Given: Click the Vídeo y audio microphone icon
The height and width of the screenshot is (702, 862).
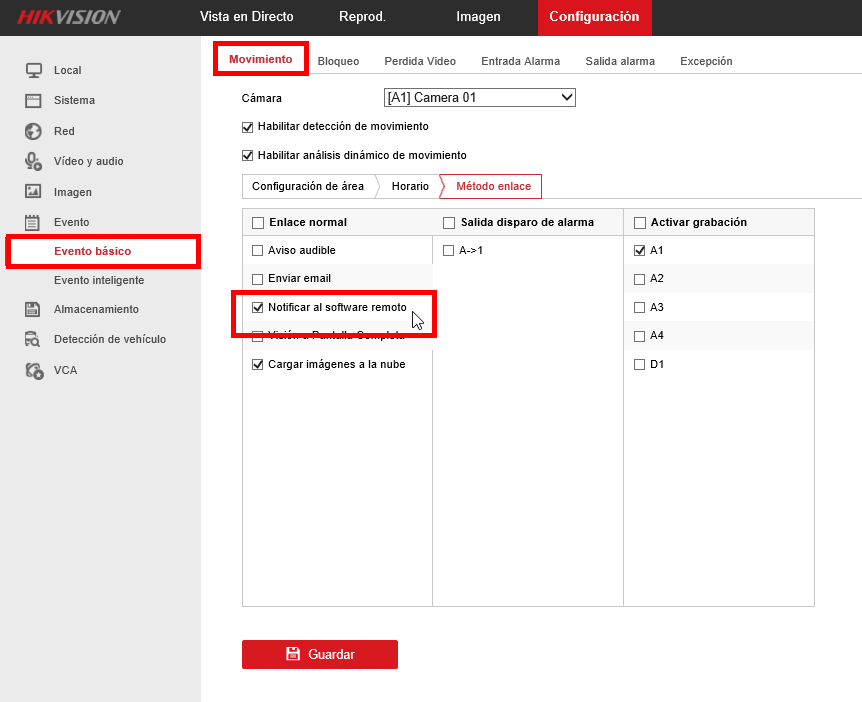Looking at the screenshot, I should tap(33, 161).
